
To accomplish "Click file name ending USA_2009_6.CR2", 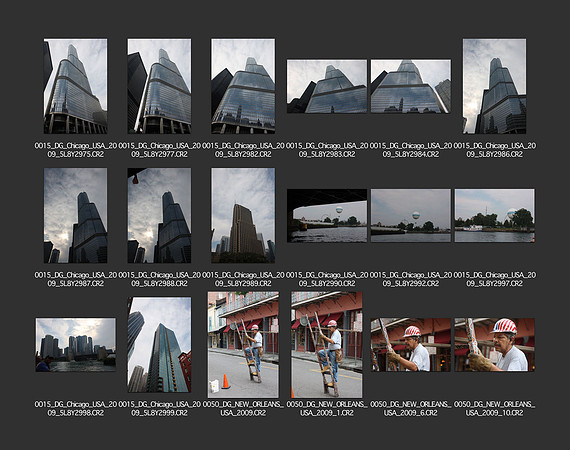I will 411,409.
